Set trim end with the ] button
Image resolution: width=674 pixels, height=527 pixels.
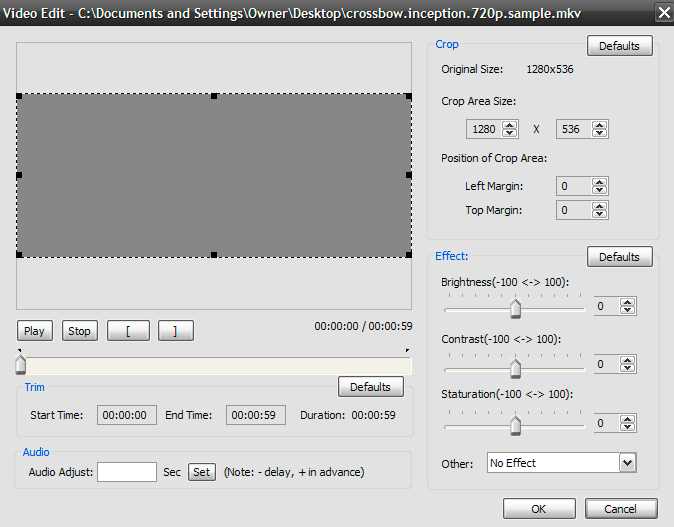(175, 331)
